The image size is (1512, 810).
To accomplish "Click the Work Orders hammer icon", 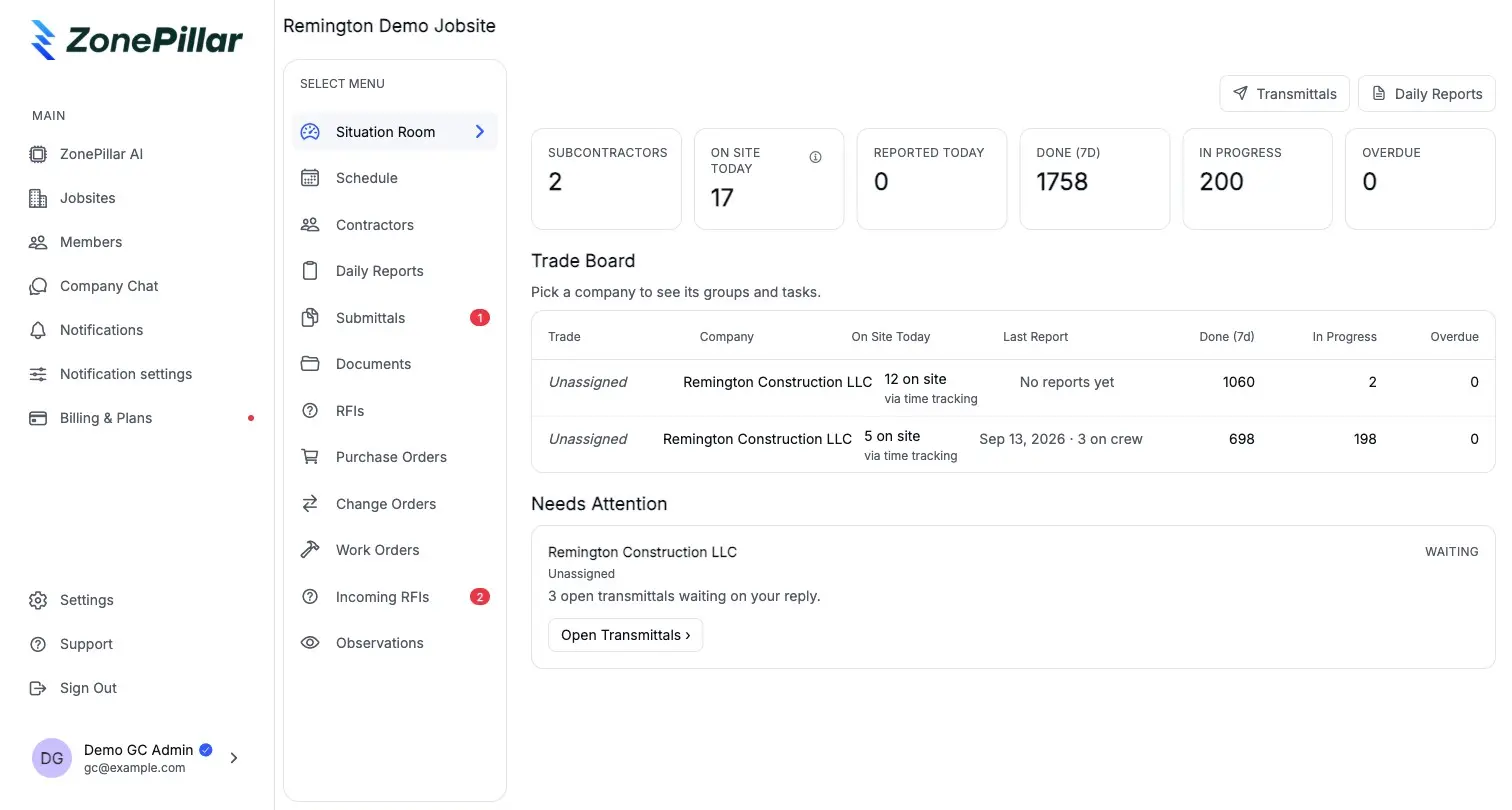I will 310,550.
